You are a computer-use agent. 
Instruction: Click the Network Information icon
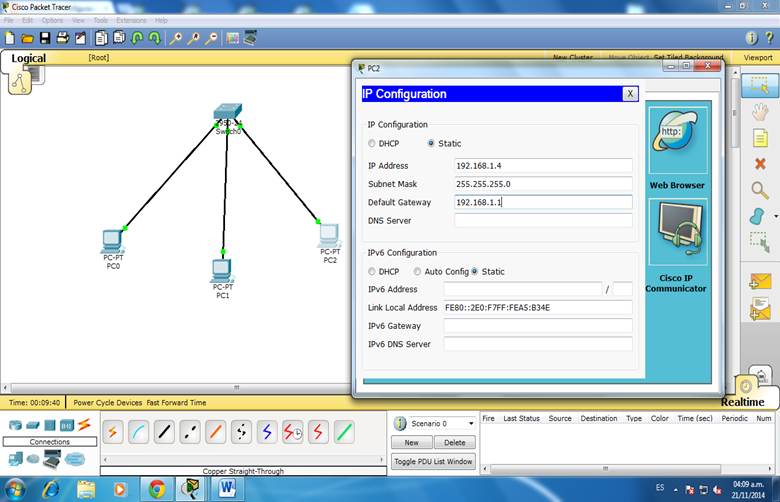pos(751,38)
